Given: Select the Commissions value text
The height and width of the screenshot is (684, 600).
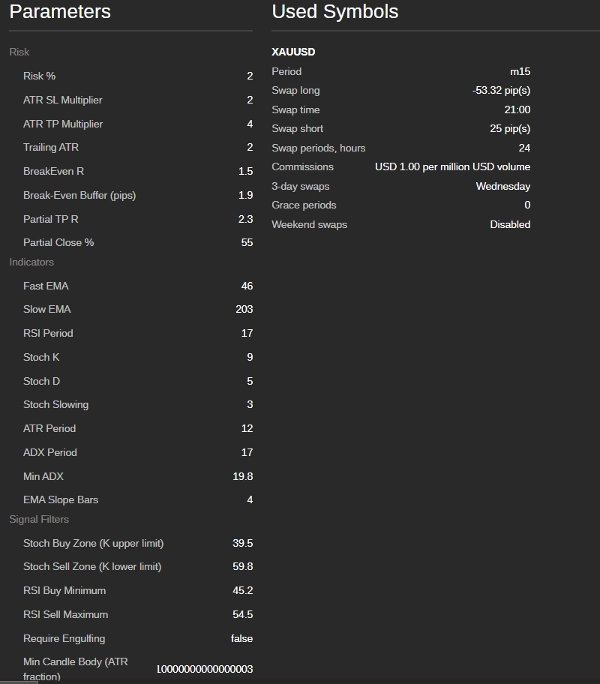Looking at the screenshot, I should pos(453,167).
